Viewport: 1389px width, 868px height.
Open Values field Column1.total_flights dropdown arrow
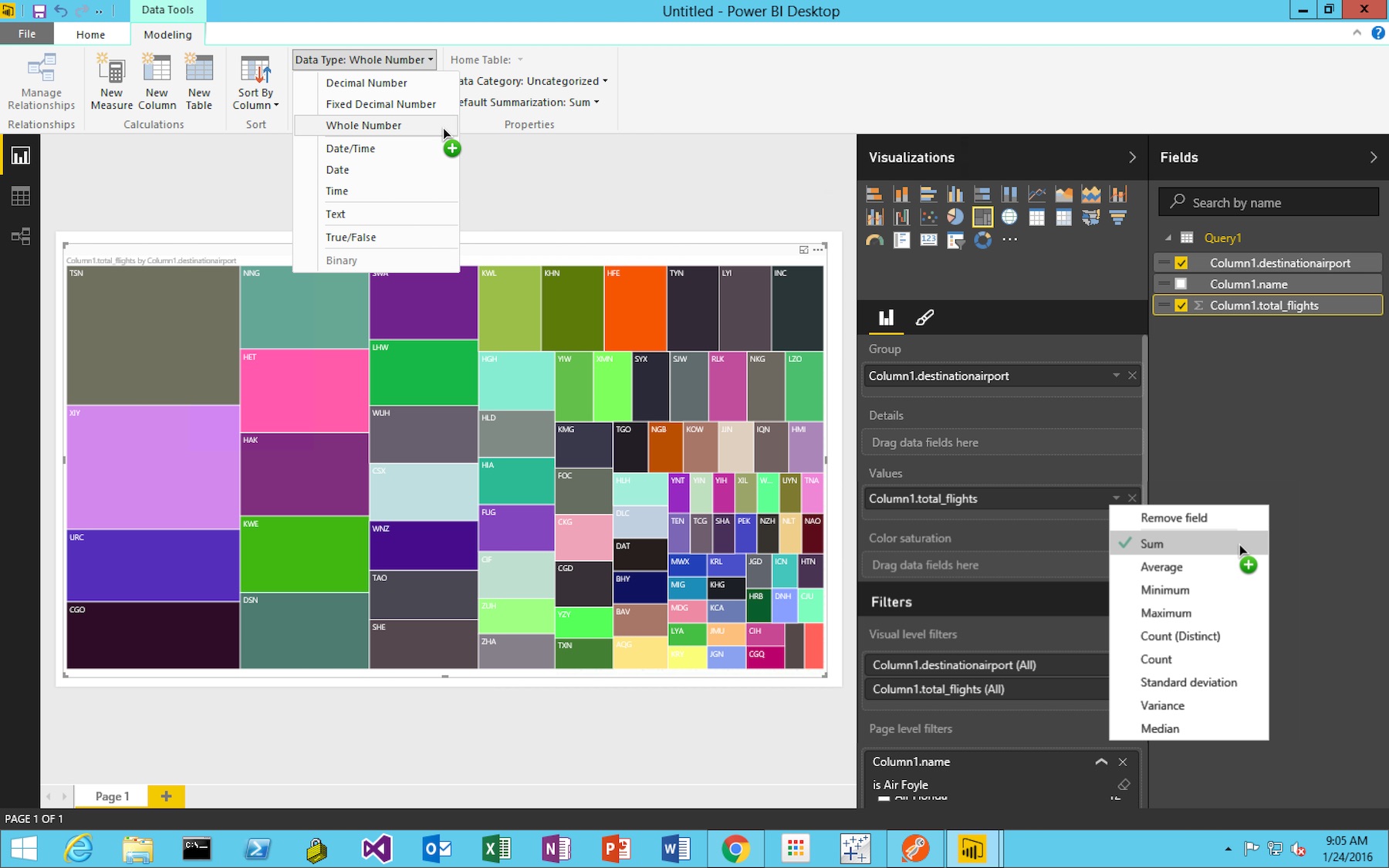[x=1116, y=498]
